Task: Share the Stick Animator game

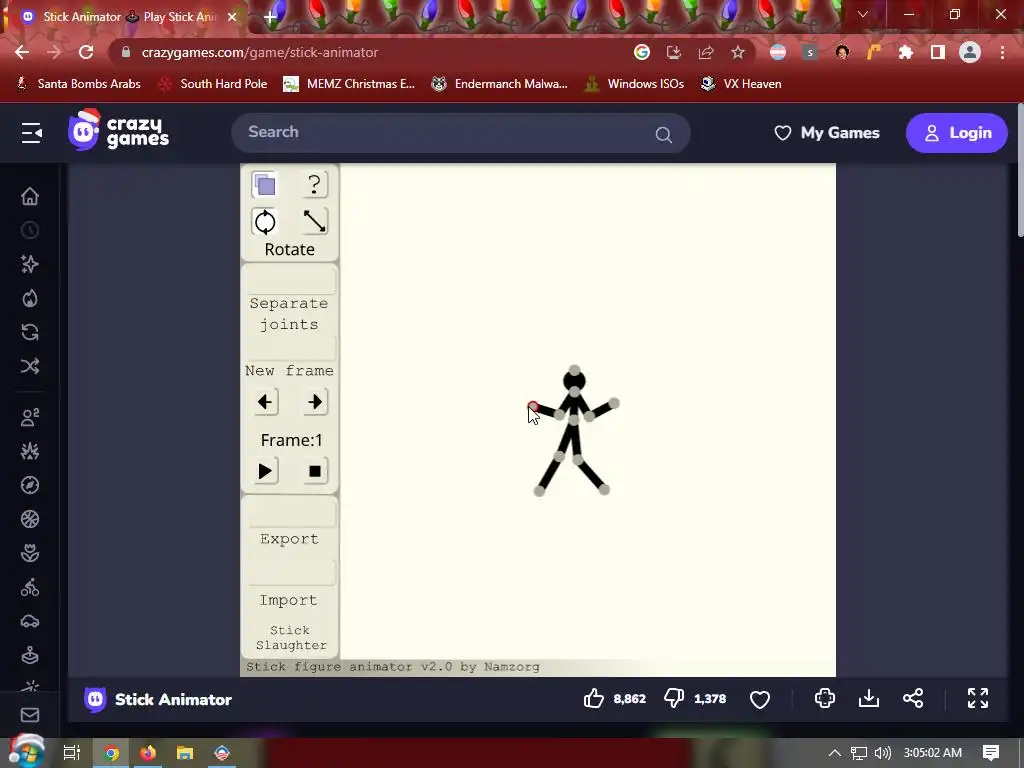Action: click(x=913, y=698)
